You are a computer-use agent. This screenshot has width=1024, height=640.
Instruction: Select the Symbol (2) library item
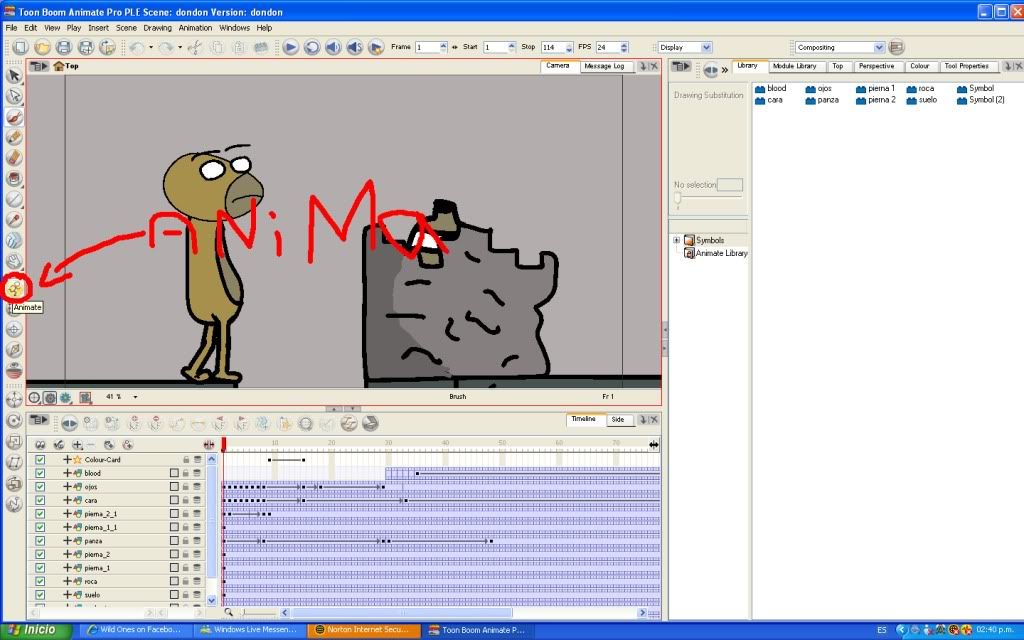pos(981,100)
